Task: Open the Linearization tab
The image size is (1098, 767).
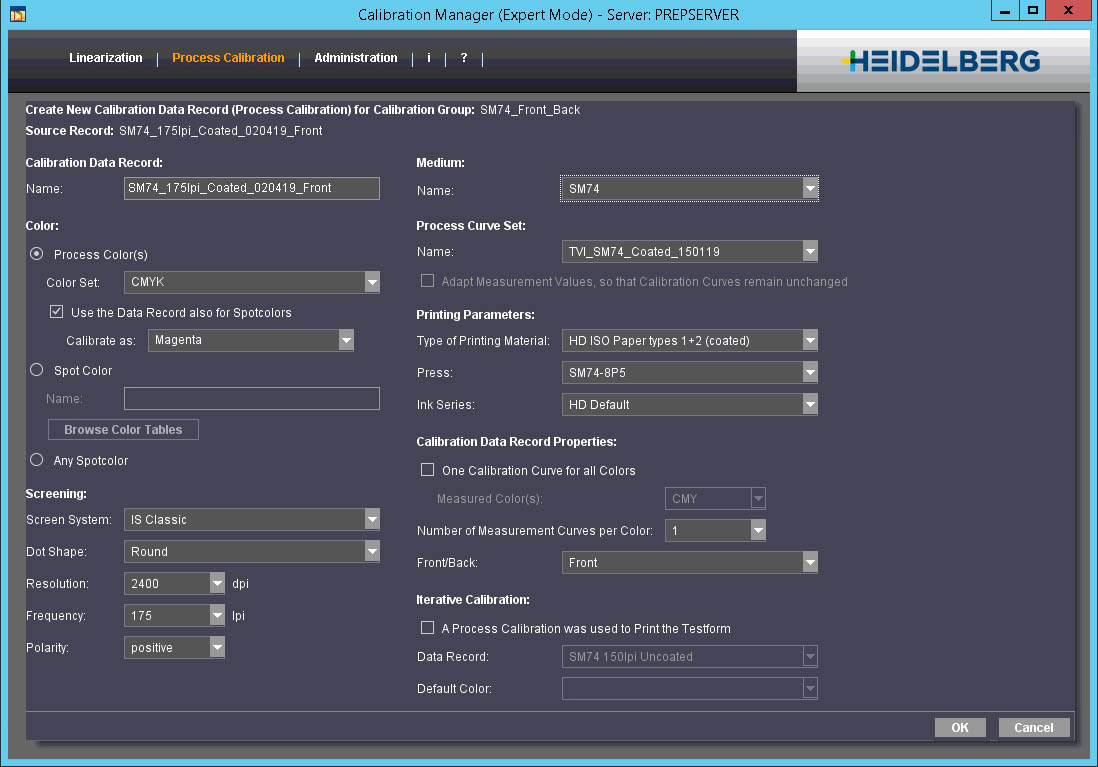Action: [x=106, y=58]
